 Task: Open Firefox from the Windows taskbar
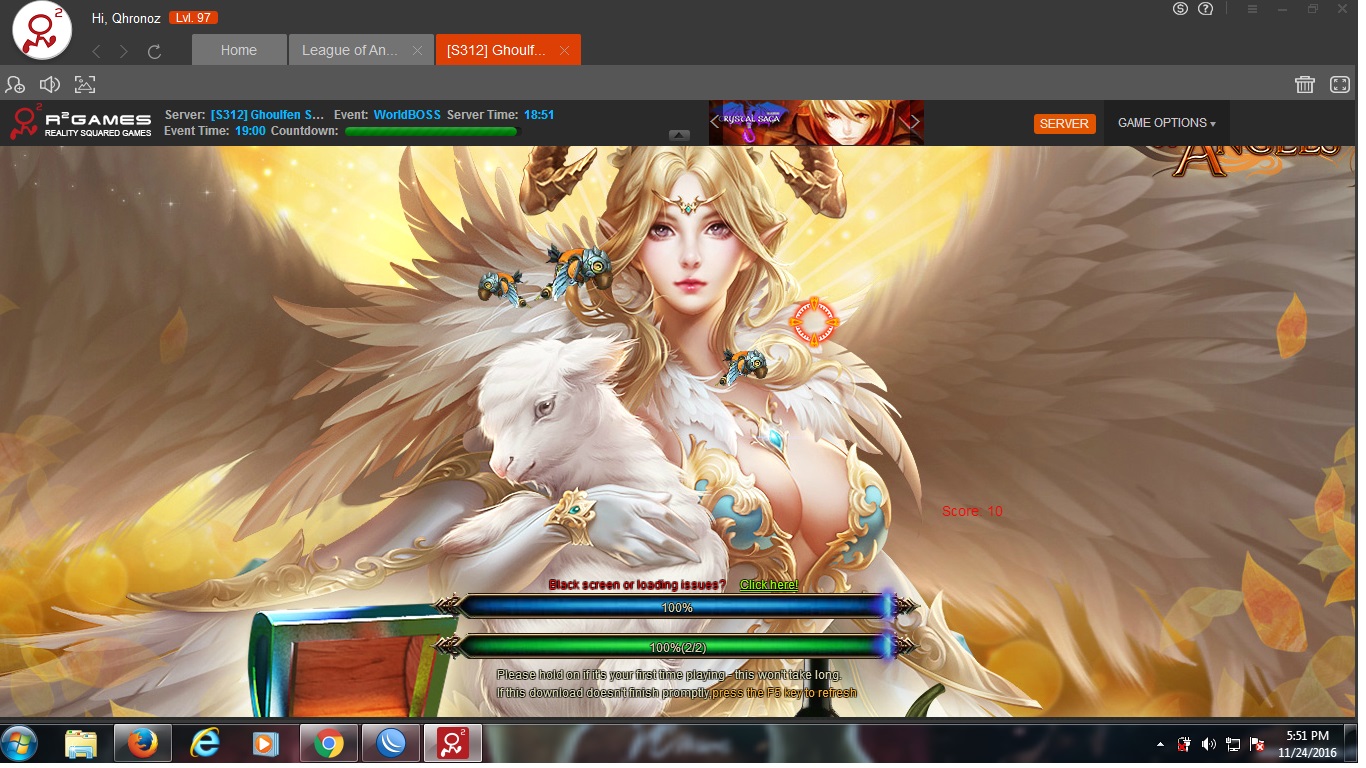(143, 744)
